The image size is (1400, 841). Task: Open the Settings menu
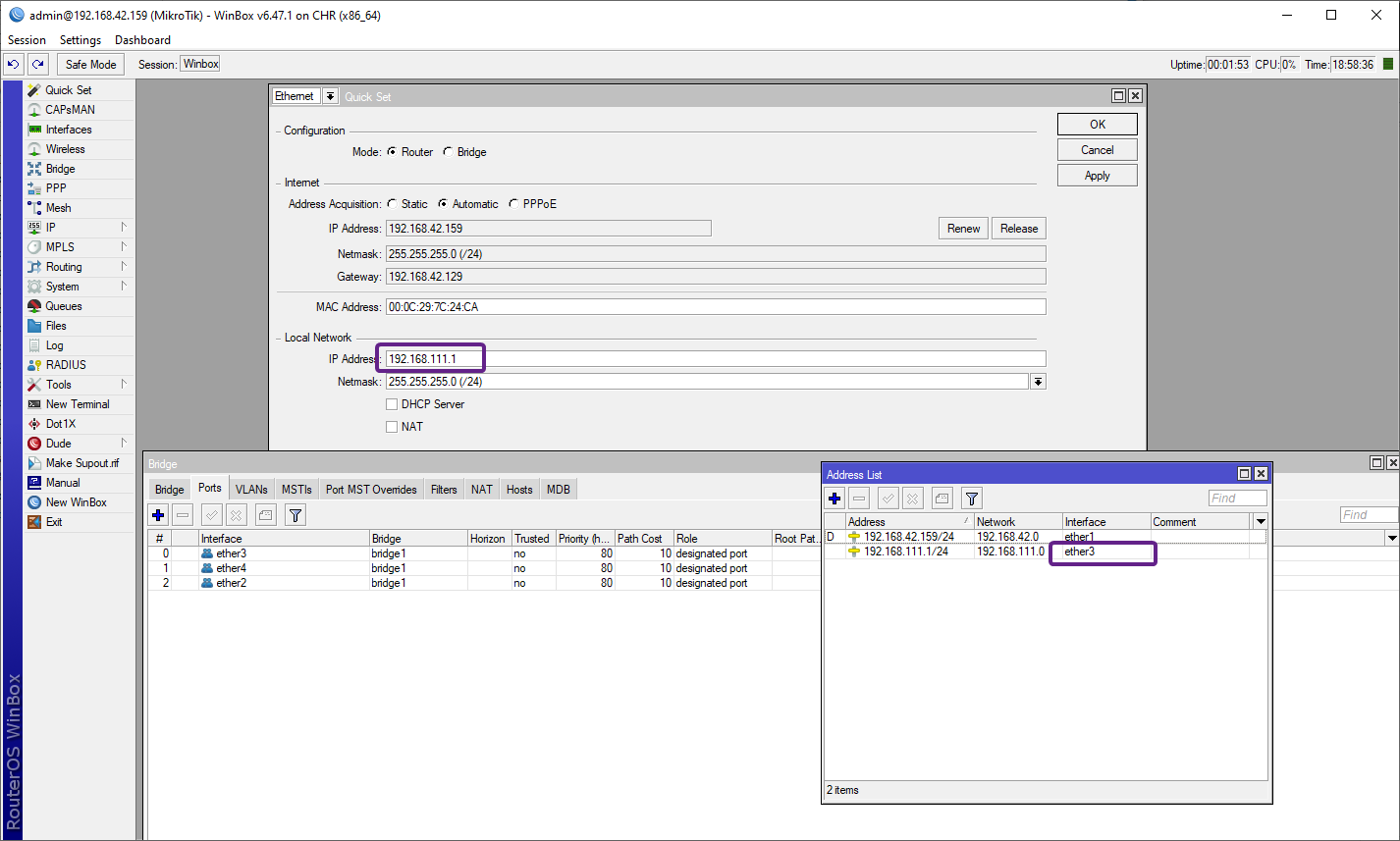tap(81, 40)
